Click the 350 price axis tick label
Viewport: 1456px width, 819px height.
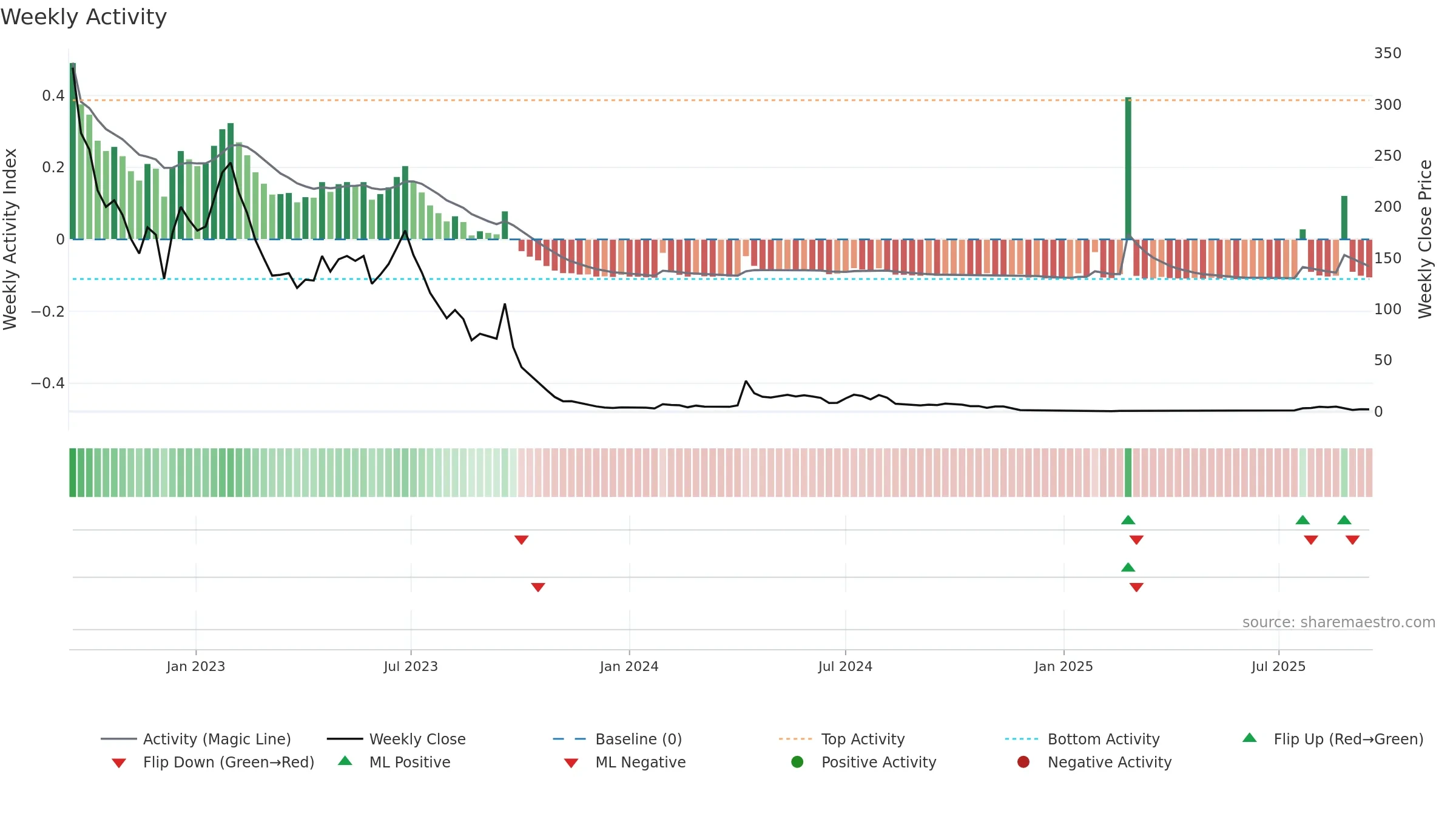[x=1388, y=53]
